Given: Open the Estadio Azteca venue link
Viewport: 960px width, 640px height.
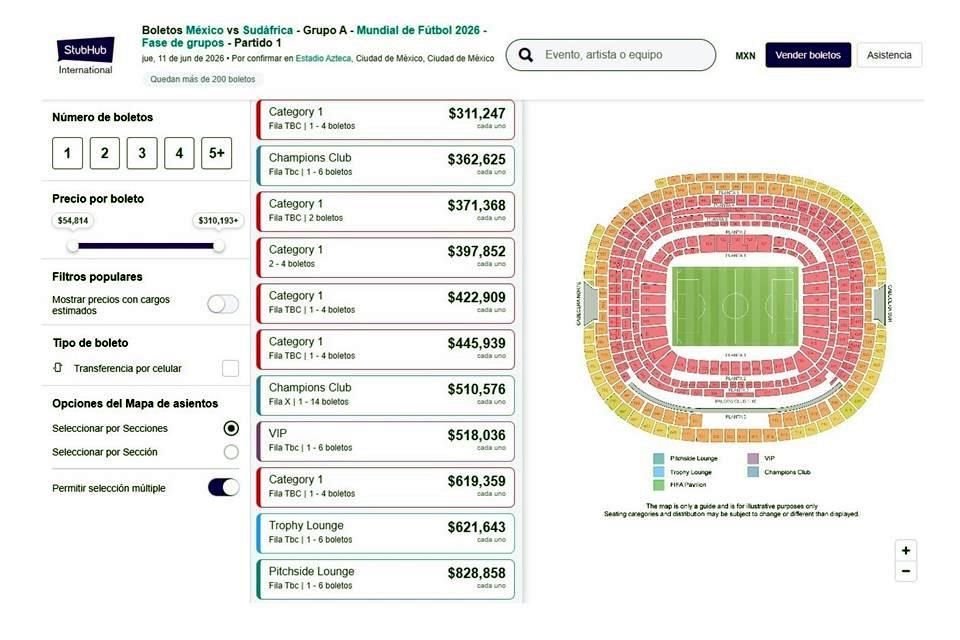Looking at the screenshot, I should [323, 58].
